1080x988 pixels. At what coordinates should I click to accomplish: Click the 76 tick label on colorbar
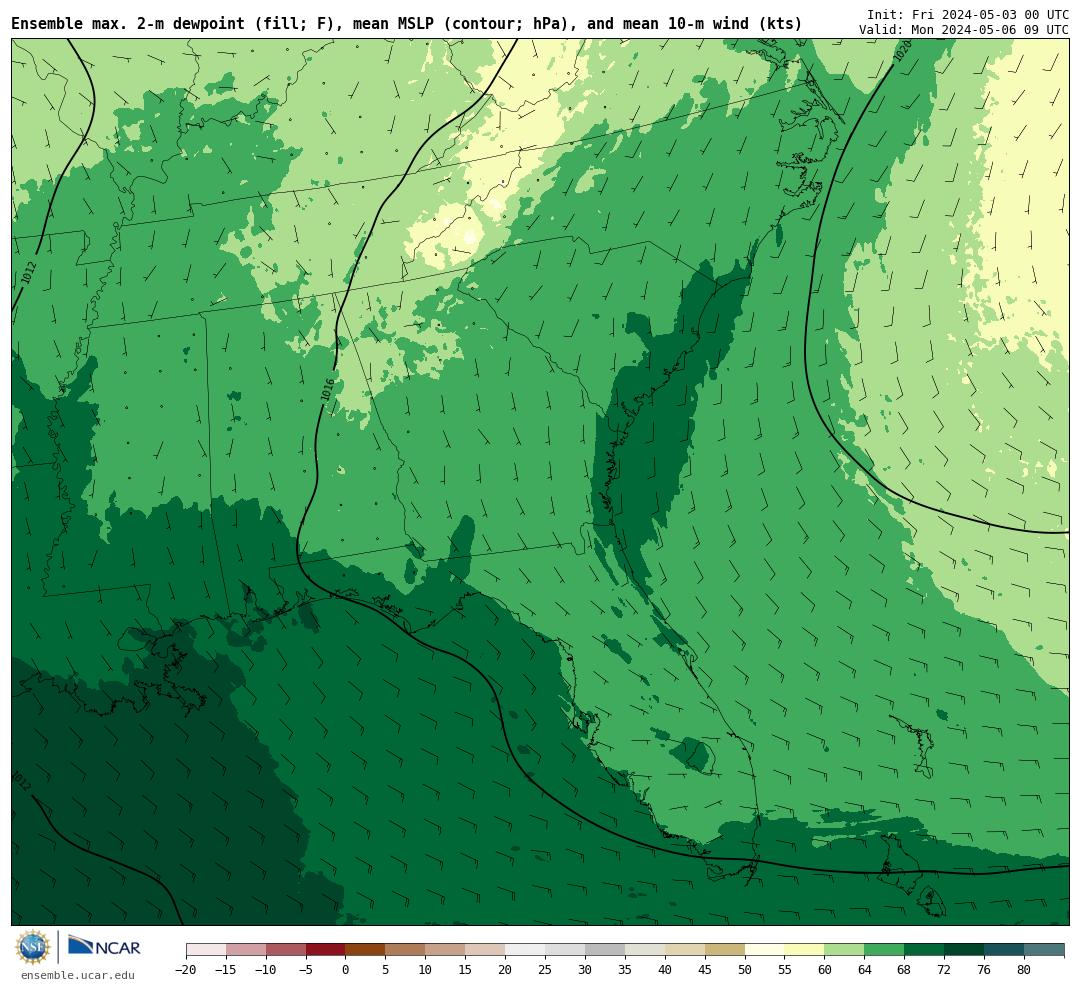984,970
